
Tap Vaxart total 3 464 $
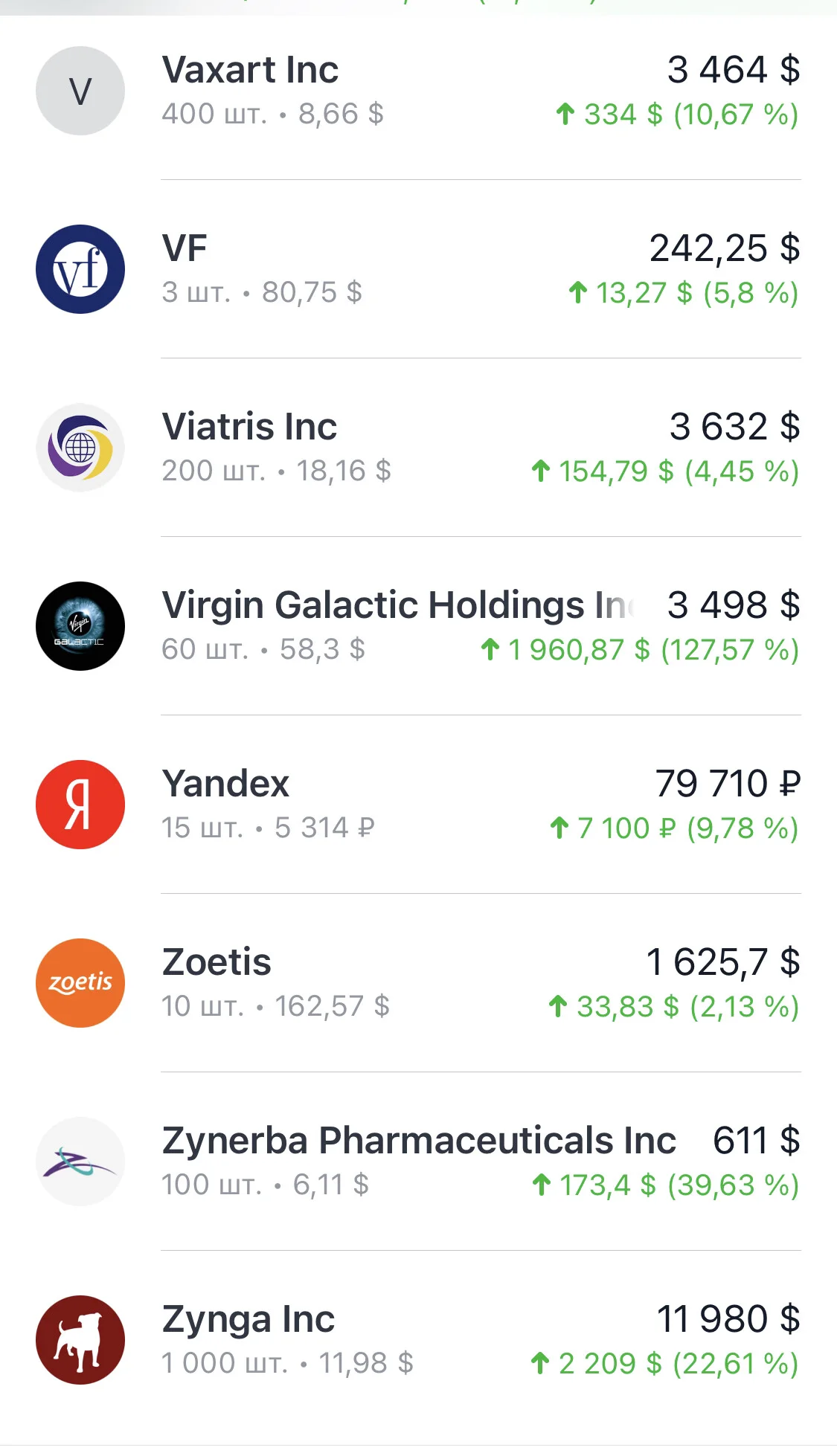tap(734, 70)
